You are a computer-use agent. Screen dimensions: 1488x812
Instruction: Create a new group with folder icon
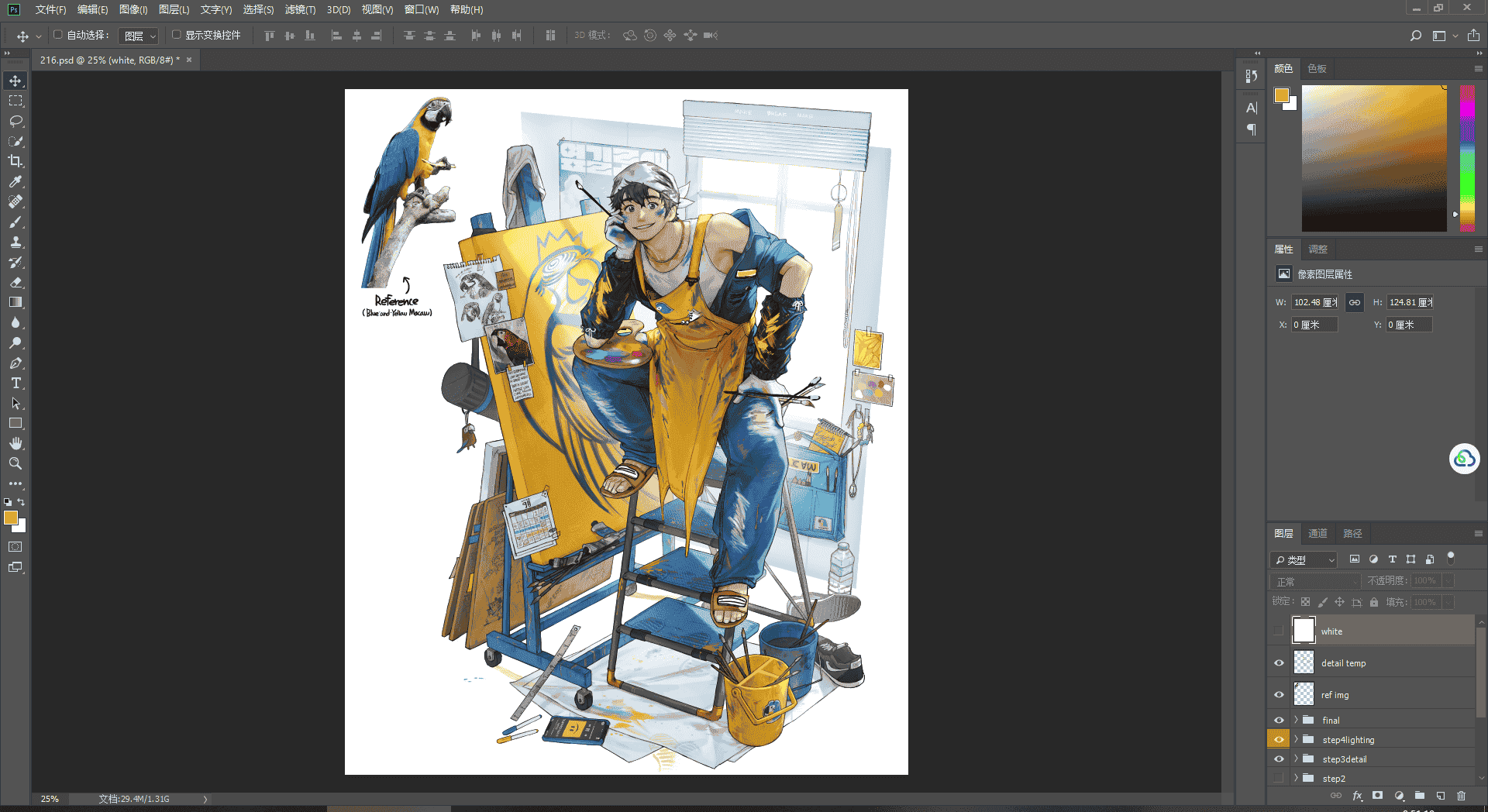click(1420, 796)
